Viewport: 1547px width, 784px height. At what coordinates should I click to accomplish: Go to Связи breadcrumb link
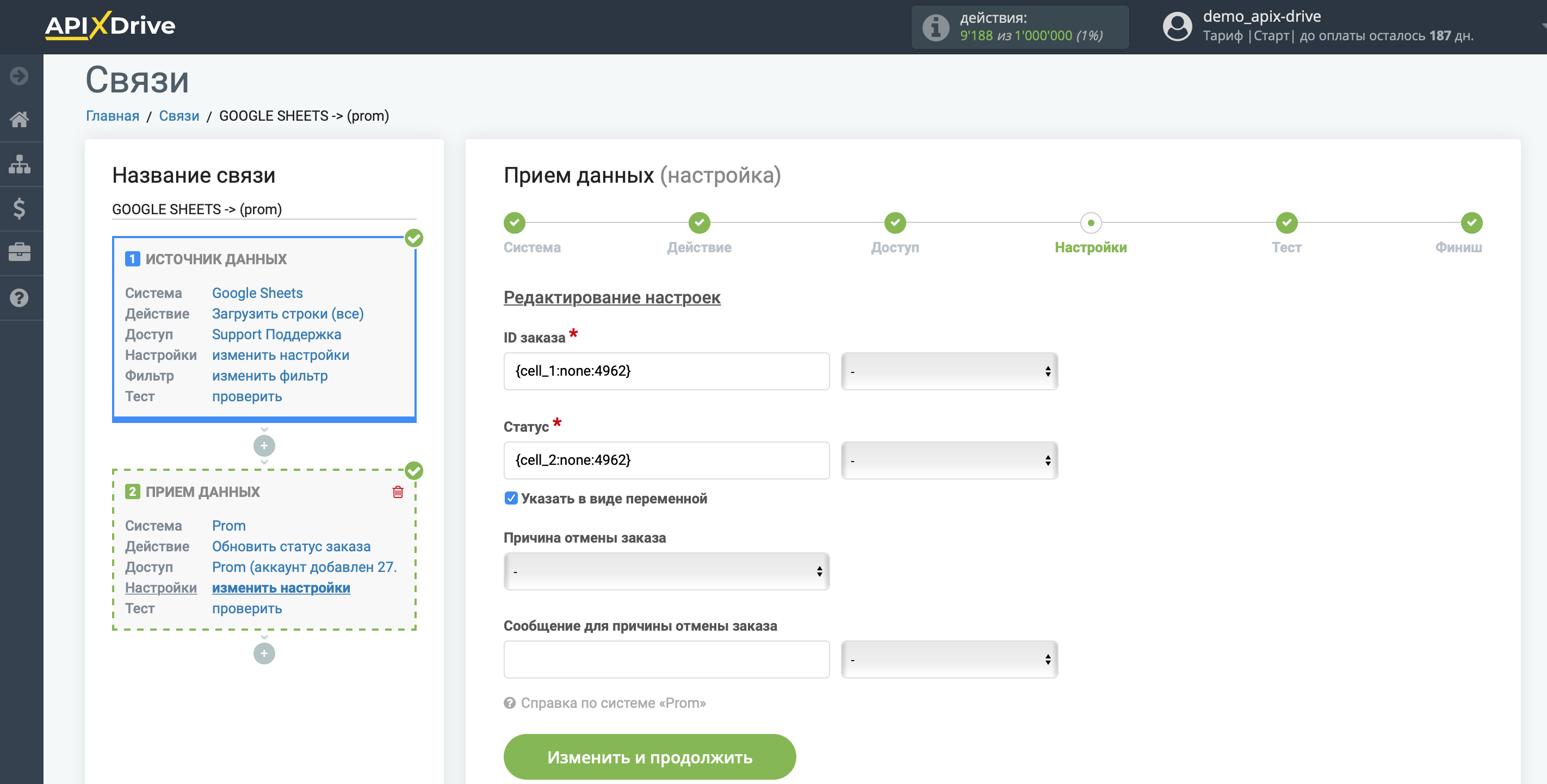click(179, 116)
